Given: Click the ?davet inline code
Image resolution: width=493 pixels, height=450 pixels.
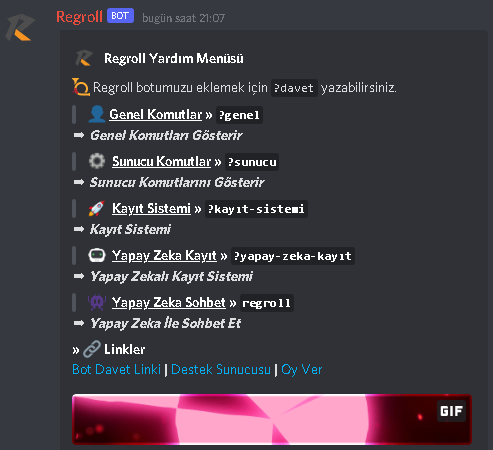Looking at the screenshot, I should point(294,88).
